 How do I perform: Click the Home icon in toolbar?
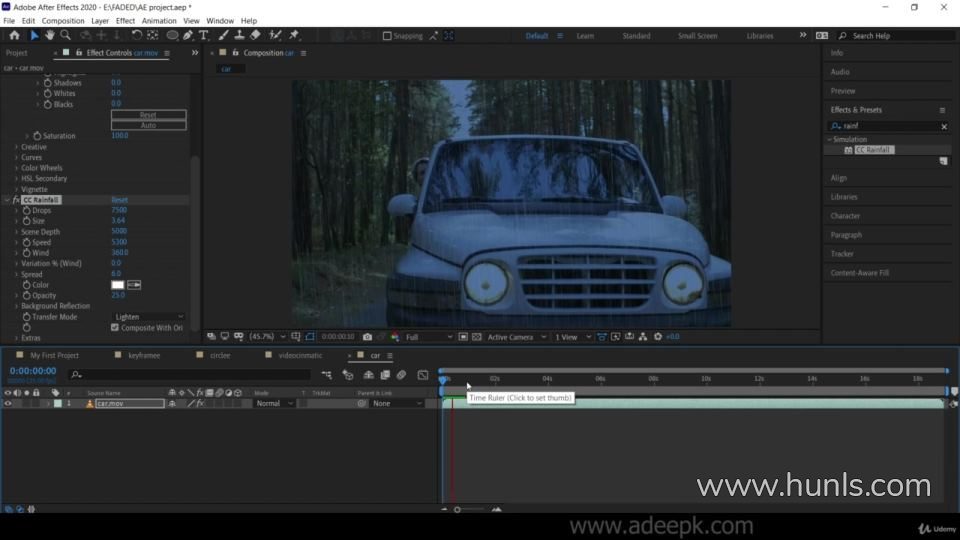click(14, 35)
